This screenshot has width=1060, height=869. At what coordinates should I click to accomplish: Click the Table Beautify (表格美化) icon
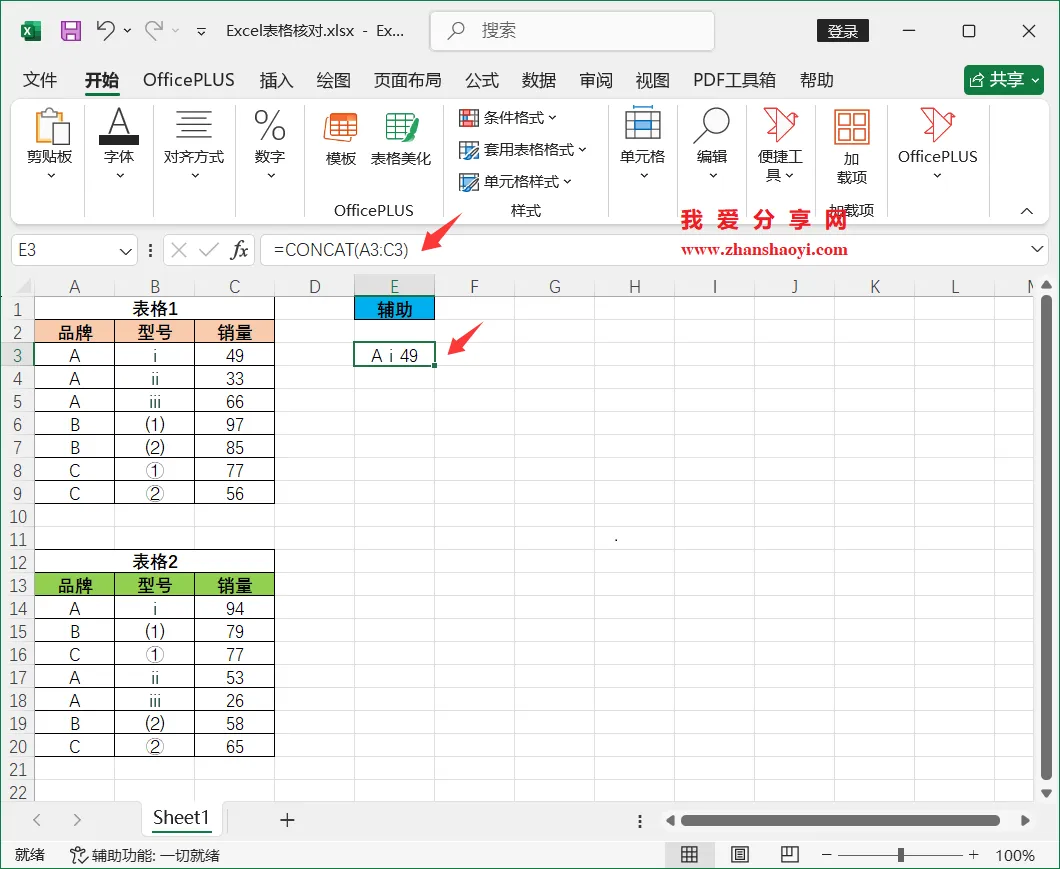pos(401,139)
